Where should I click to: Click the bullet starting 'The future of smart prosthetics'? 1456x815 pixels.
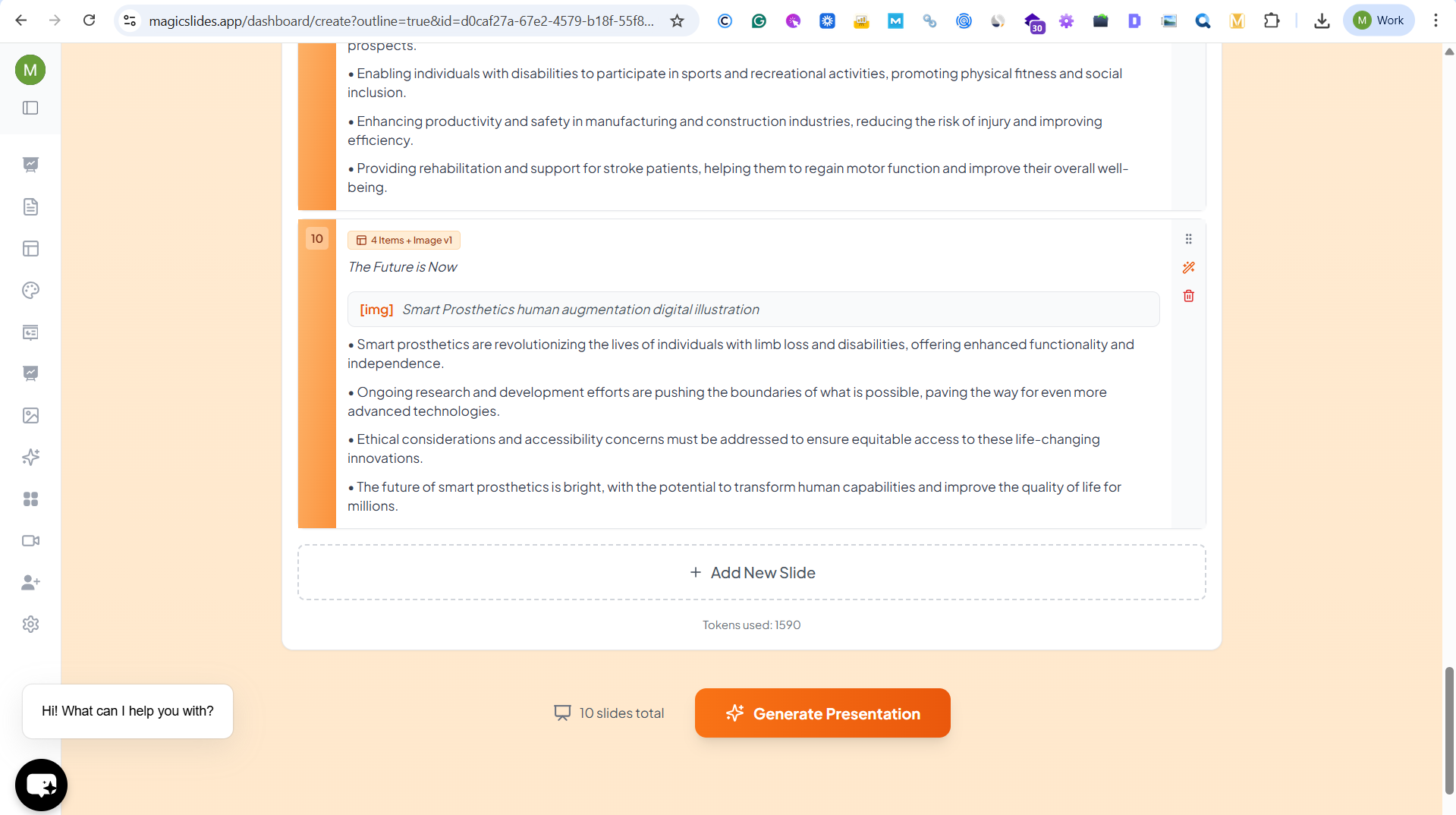[734, 496]
